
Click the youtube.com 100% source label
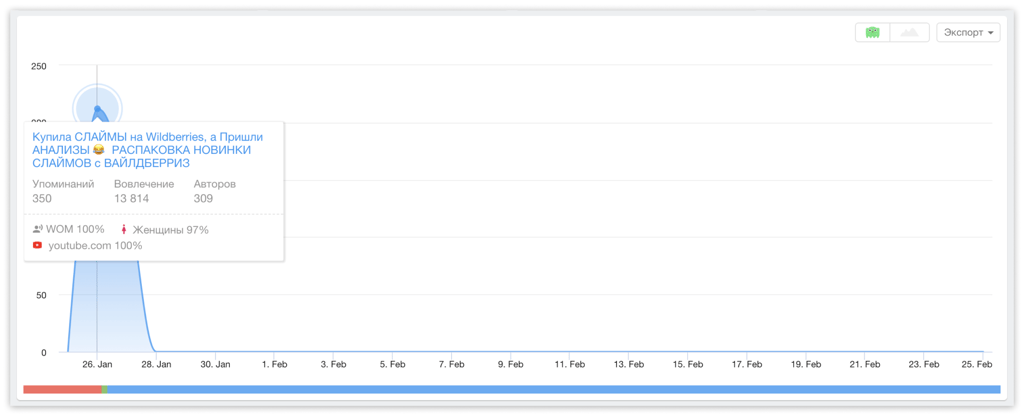tap(95, 245)
